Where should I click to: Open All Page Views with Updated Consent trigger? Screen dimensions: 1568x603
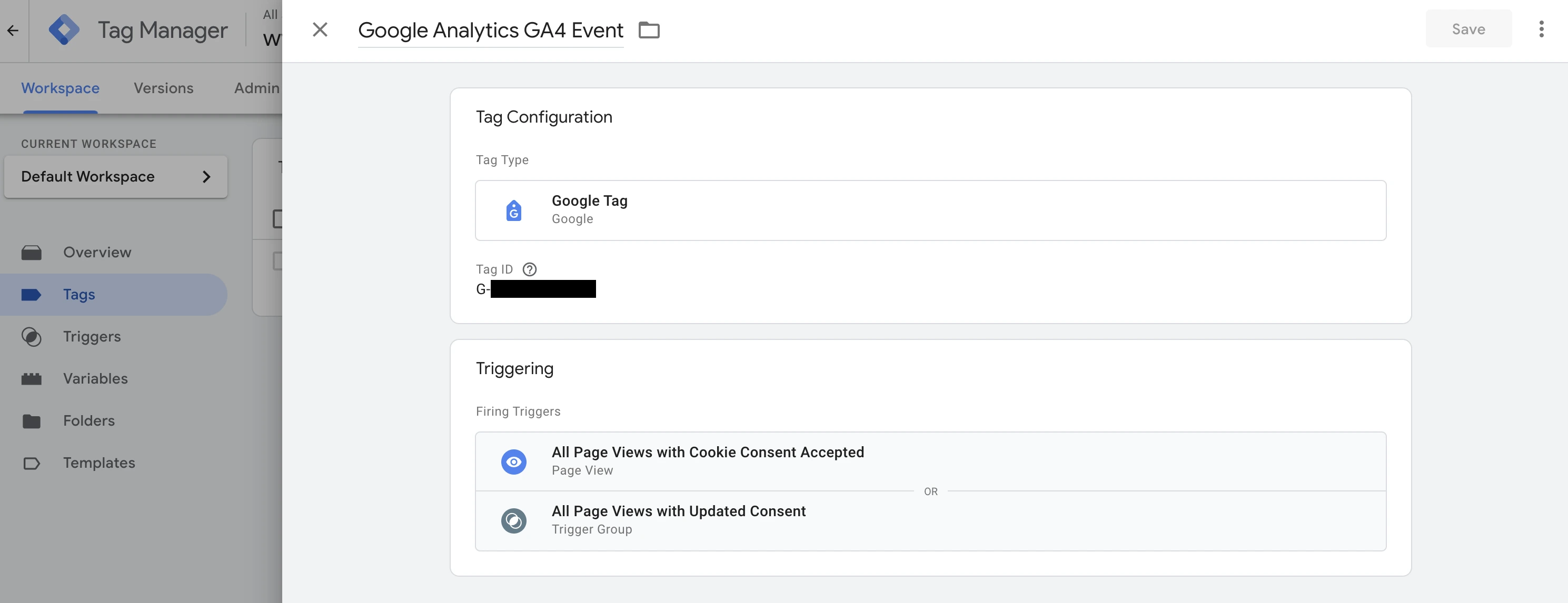click(930, 521)
